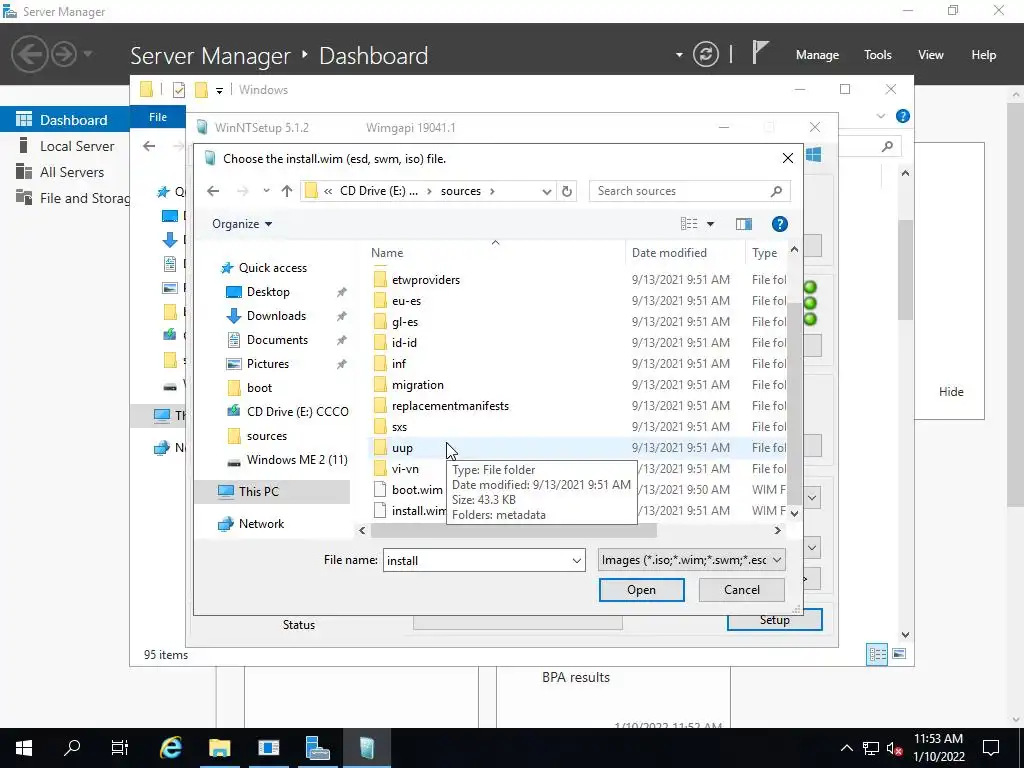
Task: Open the view options dropdown arrow
Action: point(711,224)
